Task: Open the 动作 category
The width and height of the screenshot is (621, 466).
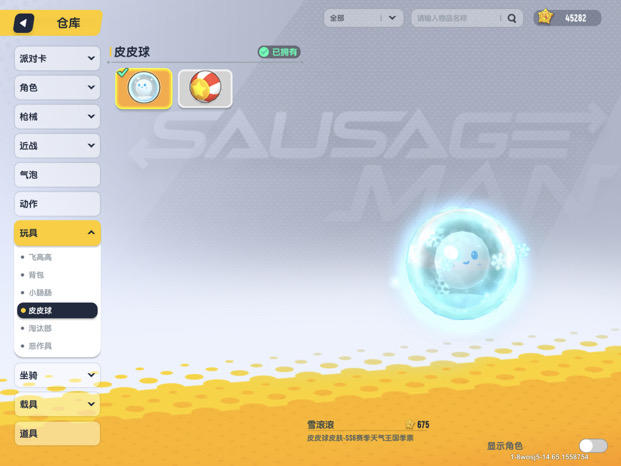Action: (x=57, y=204)
